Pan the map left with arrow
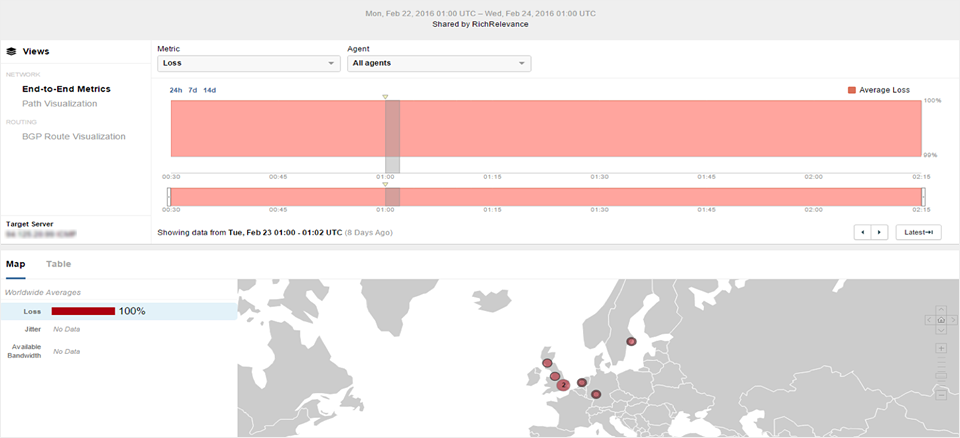 (x=931, y=319)
